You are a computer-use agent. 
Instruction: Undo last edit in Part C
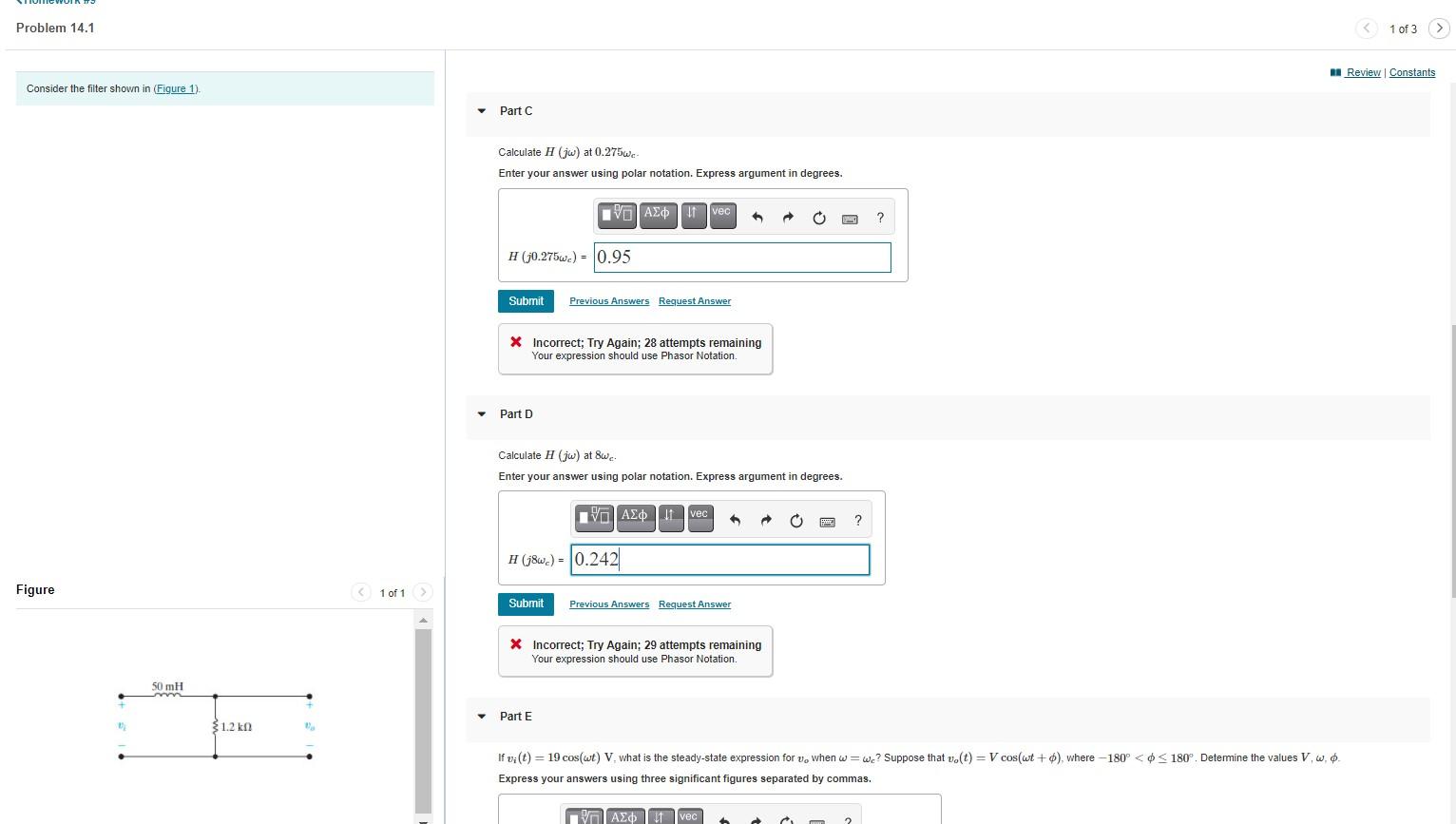757,218
